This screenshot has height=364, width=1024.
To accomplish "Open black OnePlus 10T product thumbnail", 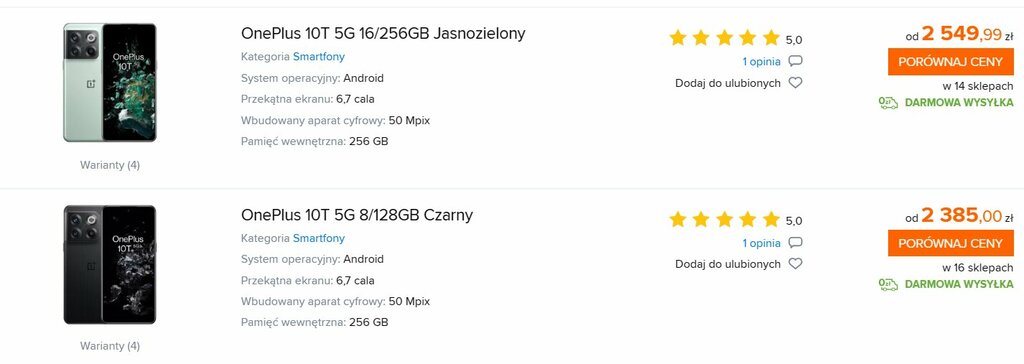I will 110,264.
